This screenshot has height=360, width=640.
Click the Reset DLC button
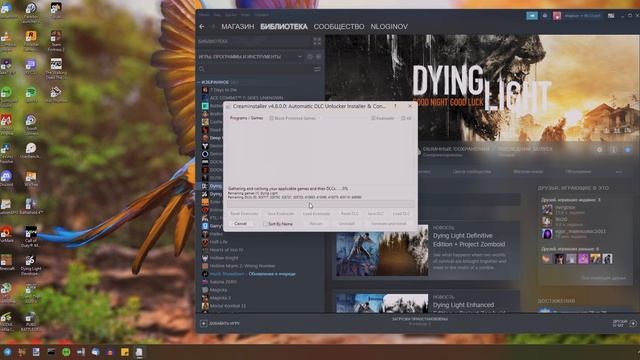[349, 214]
